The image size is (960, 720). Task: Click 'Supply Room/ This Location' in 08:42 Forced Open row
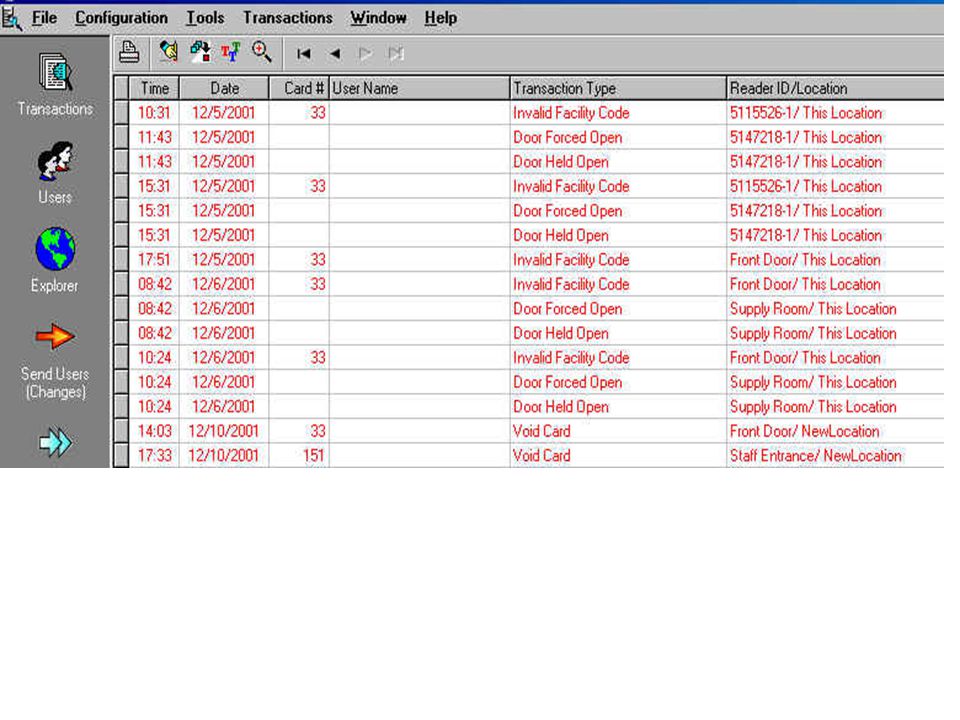coord(813,309)
